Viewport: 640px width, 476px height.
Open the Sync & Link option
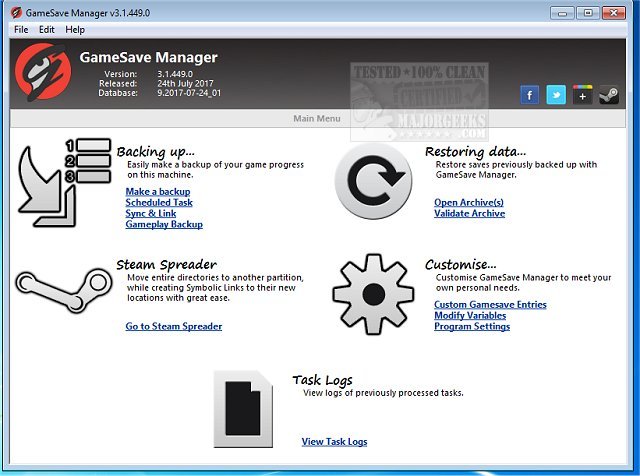coord(151,213)
